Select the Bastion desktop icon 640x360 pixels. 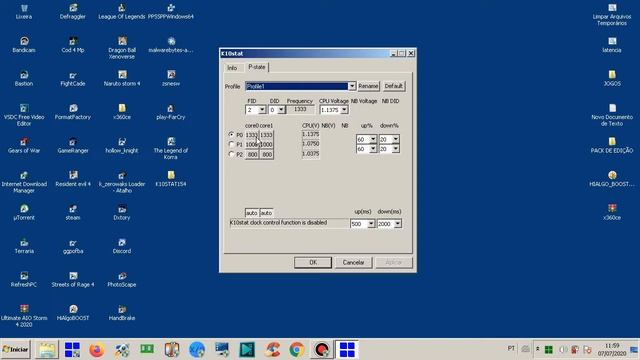24,78
